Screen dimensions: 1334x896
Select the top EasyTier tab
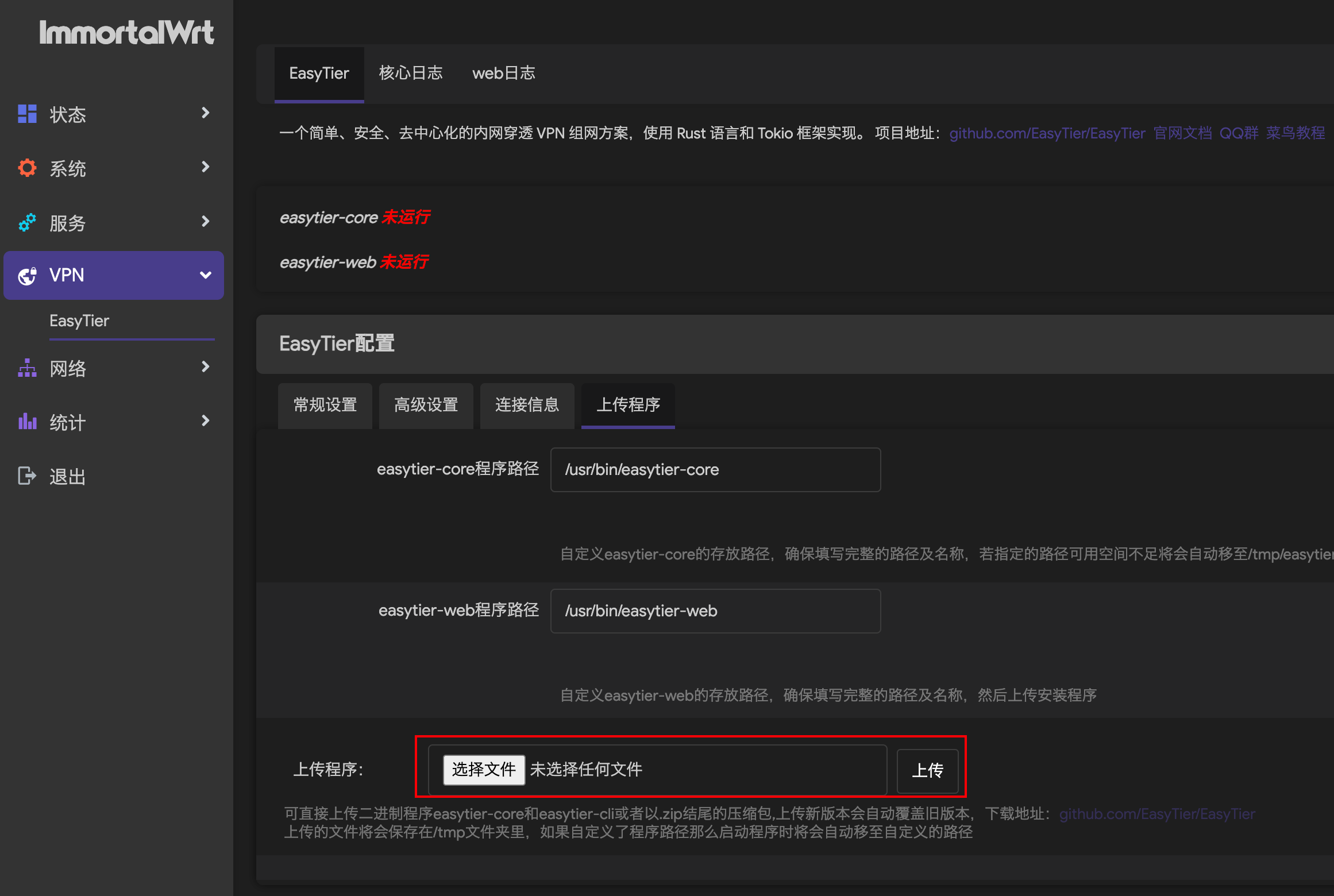319,74
